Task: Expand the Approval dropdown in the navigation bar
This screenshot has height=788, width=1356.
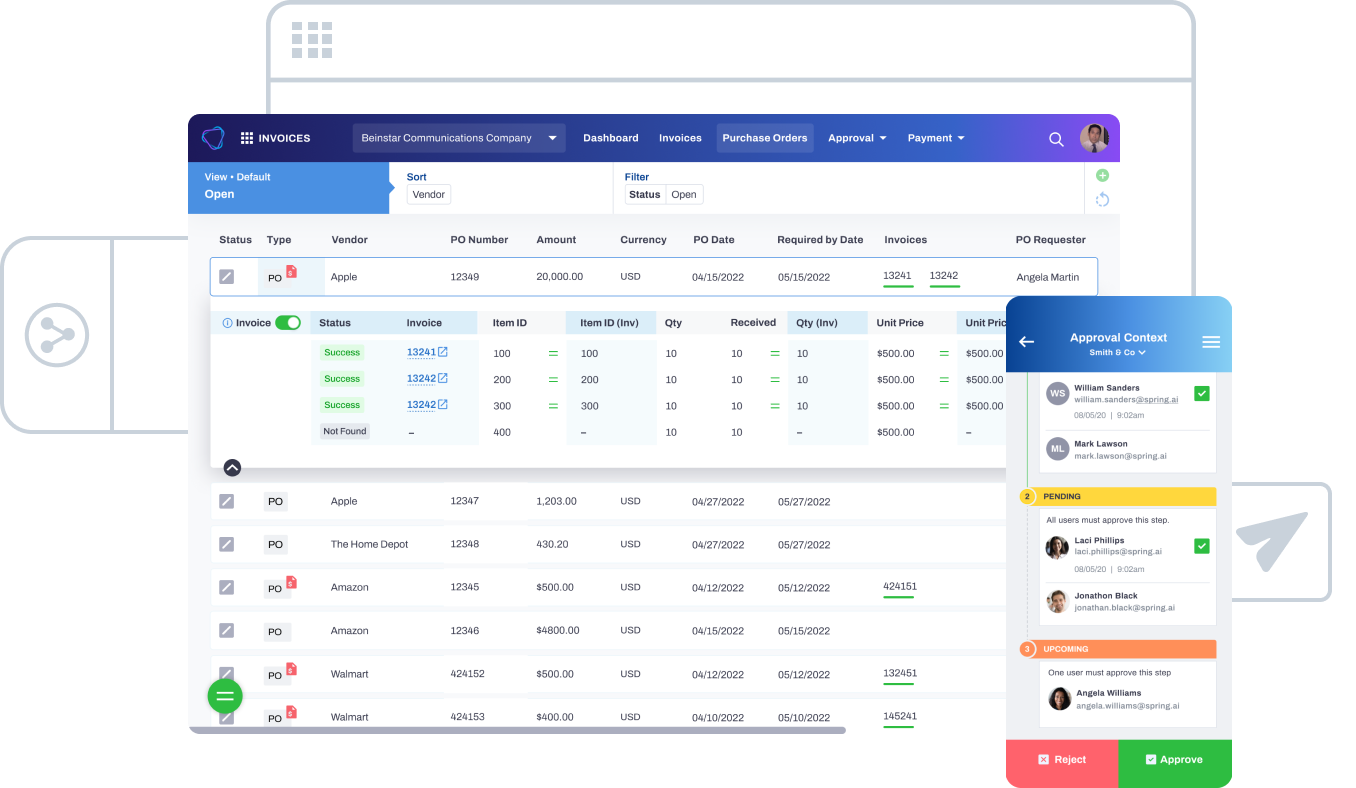Action: pyautogui.click(x=857, y=137)
